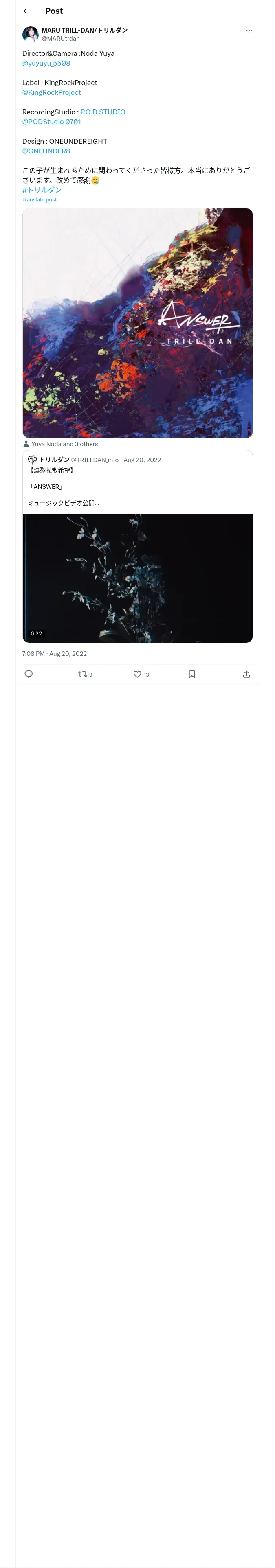Image resolution: width=275 pixels, height=1568 pixels.
Task: Open the quoted トリルダン post header
Action: (x=95, y=460)
